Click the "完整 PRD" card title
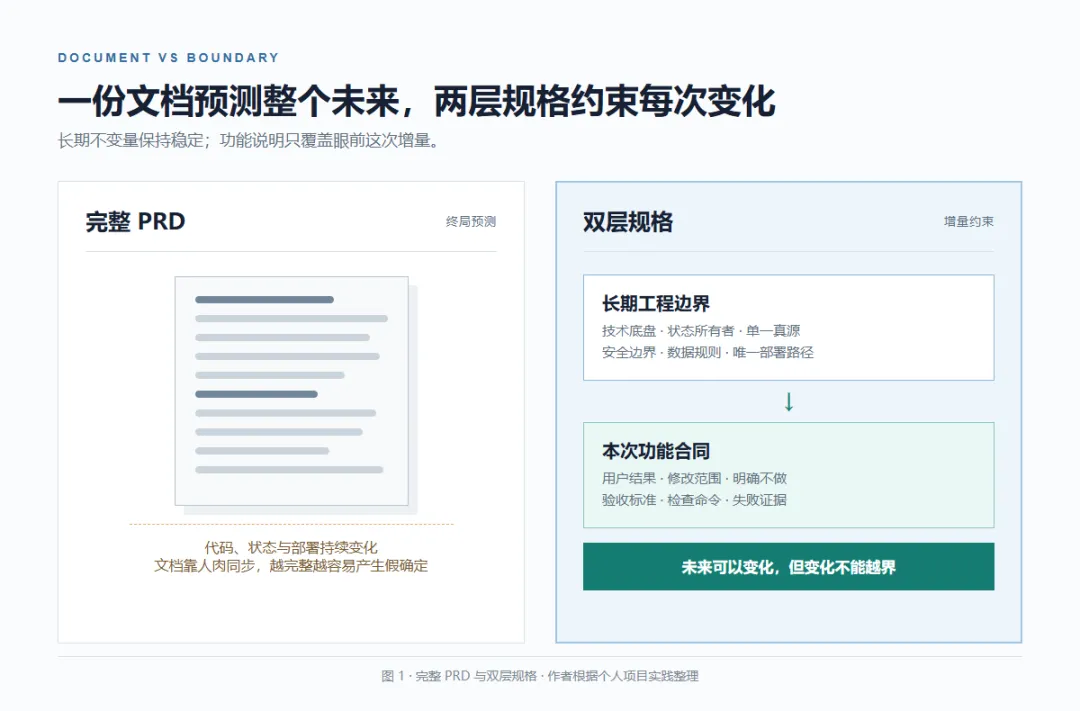The image size is (1080, 711). point(136,222)
